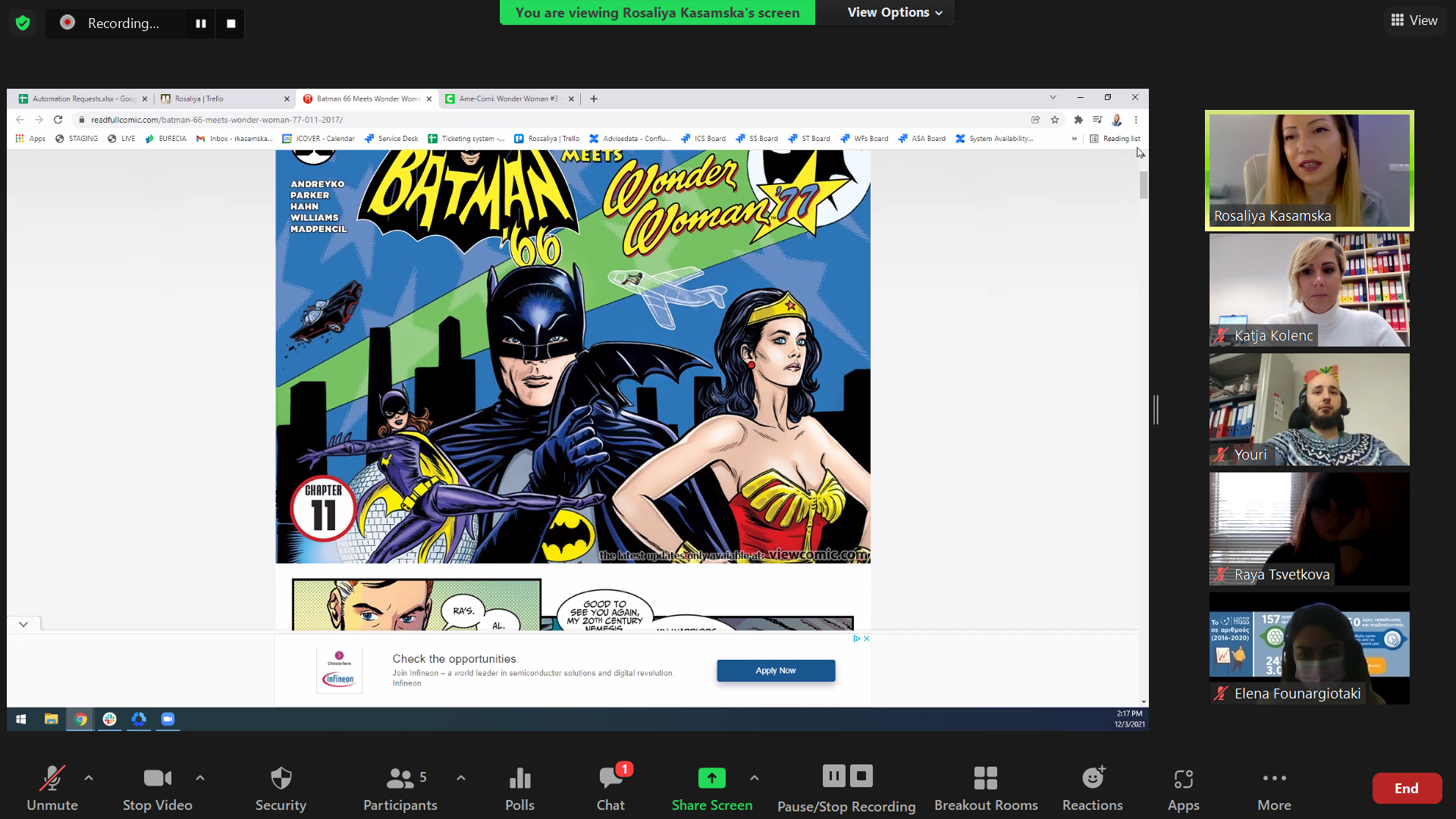Open Chat with one unread message

pos(610,789)
